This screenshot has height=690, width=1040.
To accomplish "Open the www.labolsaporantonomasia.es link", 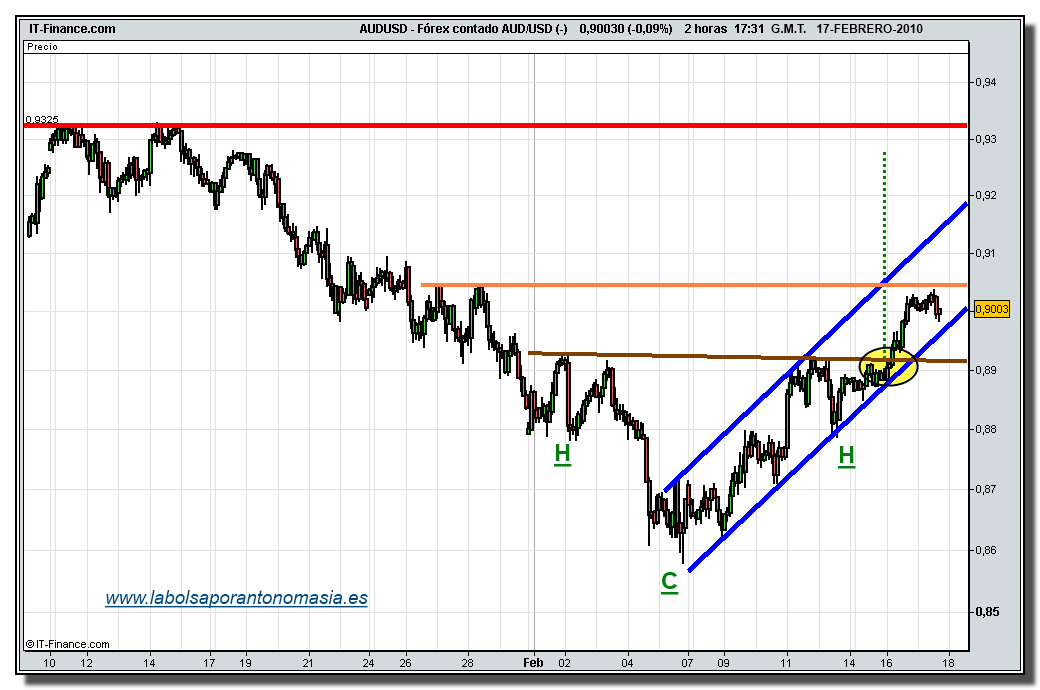I will click(x=236, y=598).
